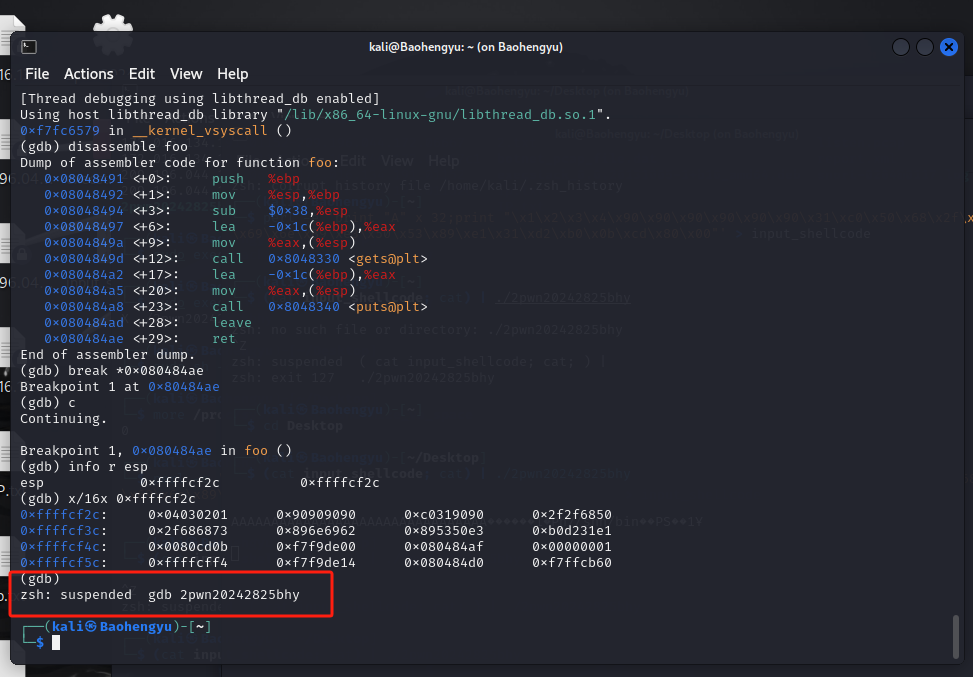Screen dimensions: 973x677
Task: Click address 0x0804849d on the call row
Action: click(x=84, y=259)
